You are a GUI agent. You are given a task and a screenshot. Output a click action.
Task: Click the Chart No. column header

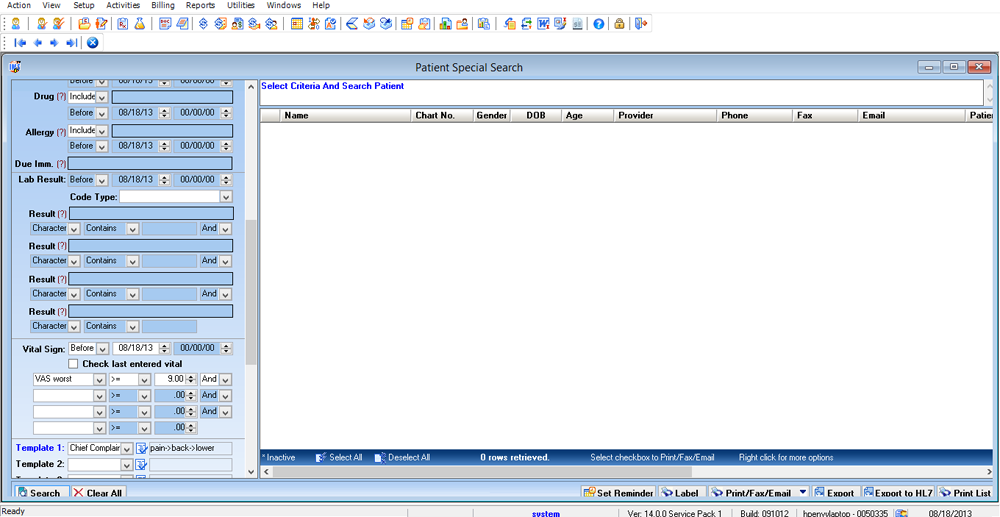441,115
